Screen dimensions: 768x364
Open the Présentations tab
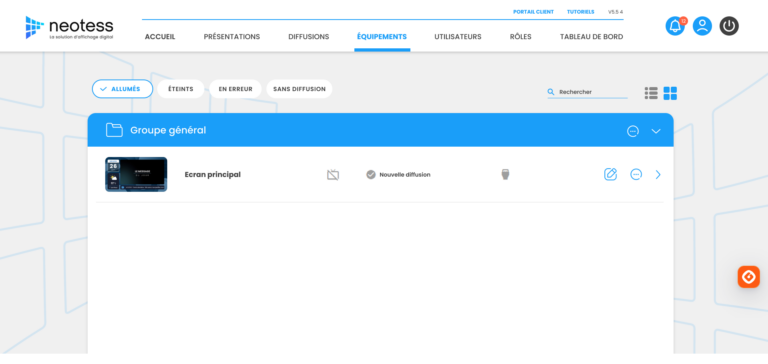point(232,37)
